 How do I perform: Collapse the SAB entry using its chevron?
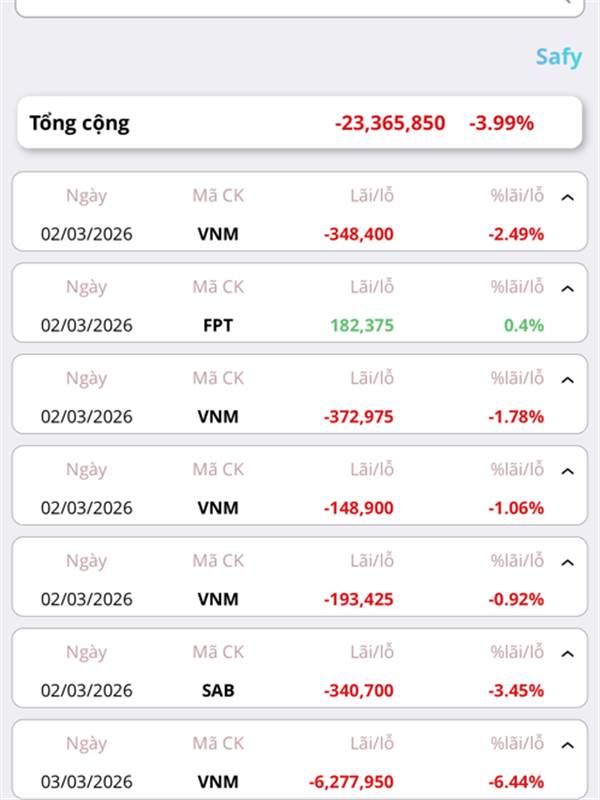click(x=568, y=654)
